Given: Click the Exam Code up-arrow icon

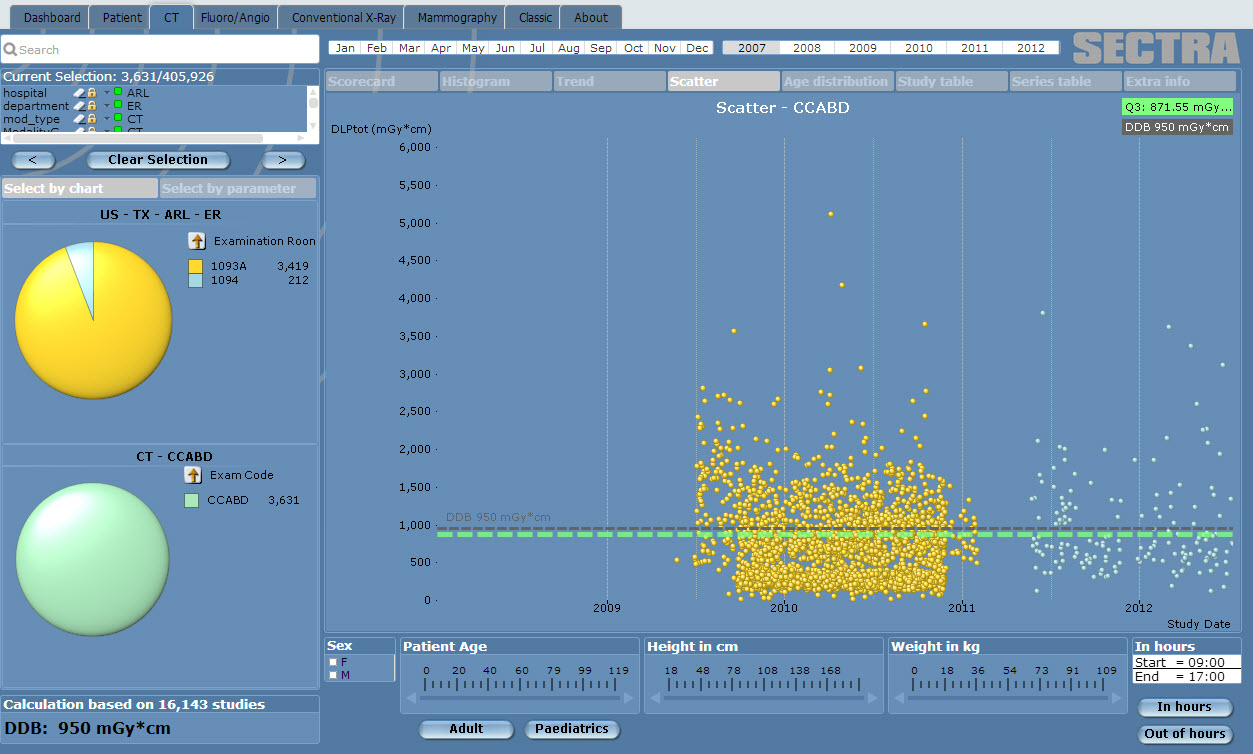Looking at the screenshot, I should 193,476.
